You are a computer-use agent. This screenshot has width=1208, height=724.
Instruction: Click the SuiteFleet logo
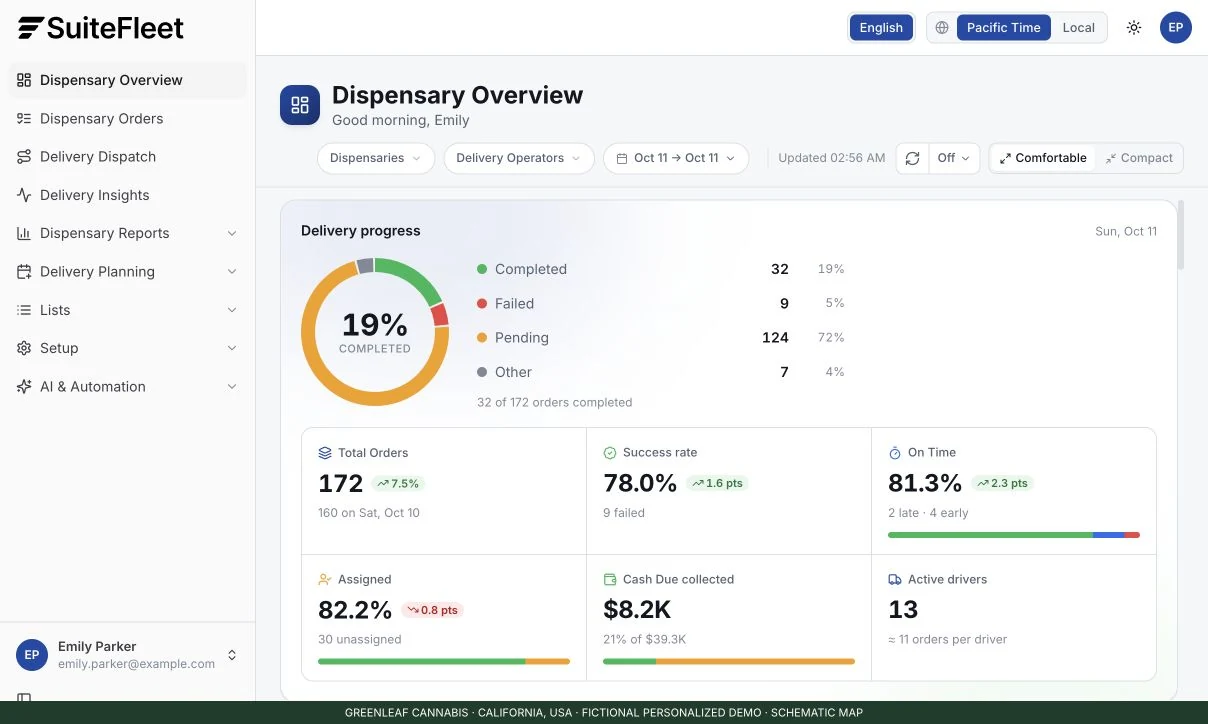coord(101,28)
